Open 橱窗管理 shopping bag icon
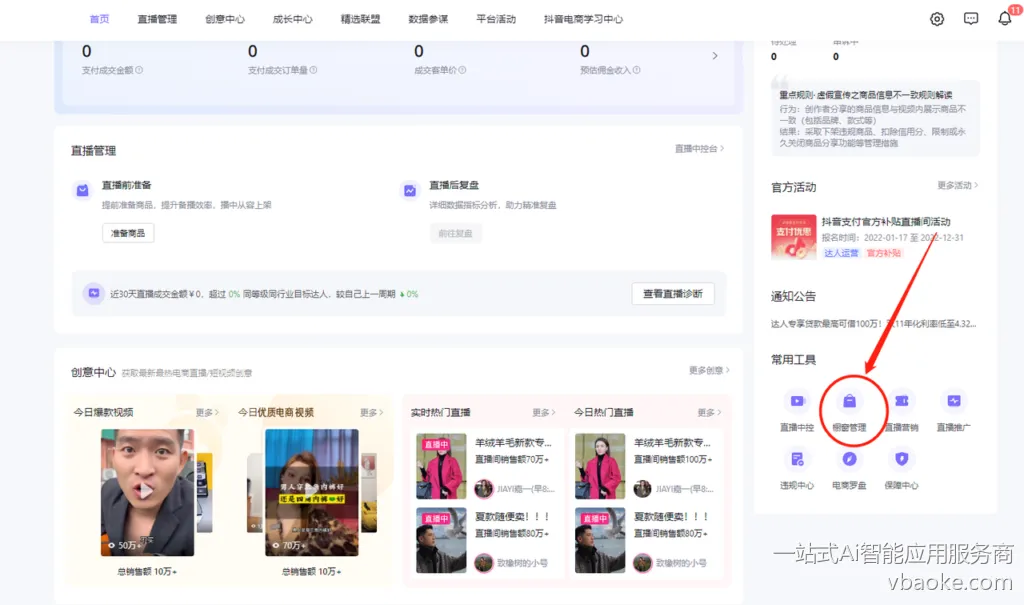1024x605 pixels. [x=849, y=401]
